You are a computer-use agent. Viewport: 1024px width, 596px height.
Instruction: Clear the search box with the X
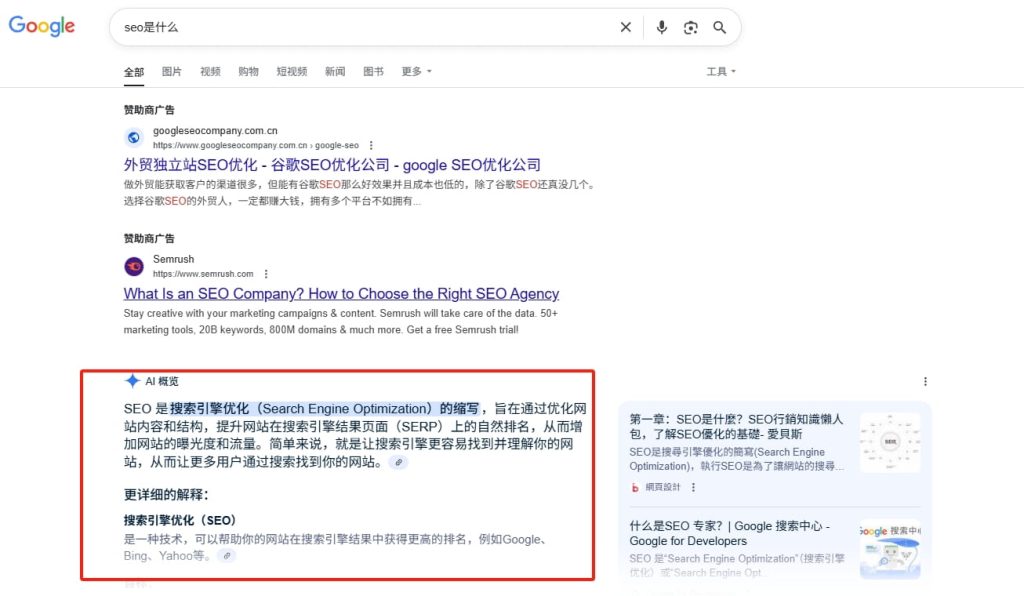(x=625, y=27)
